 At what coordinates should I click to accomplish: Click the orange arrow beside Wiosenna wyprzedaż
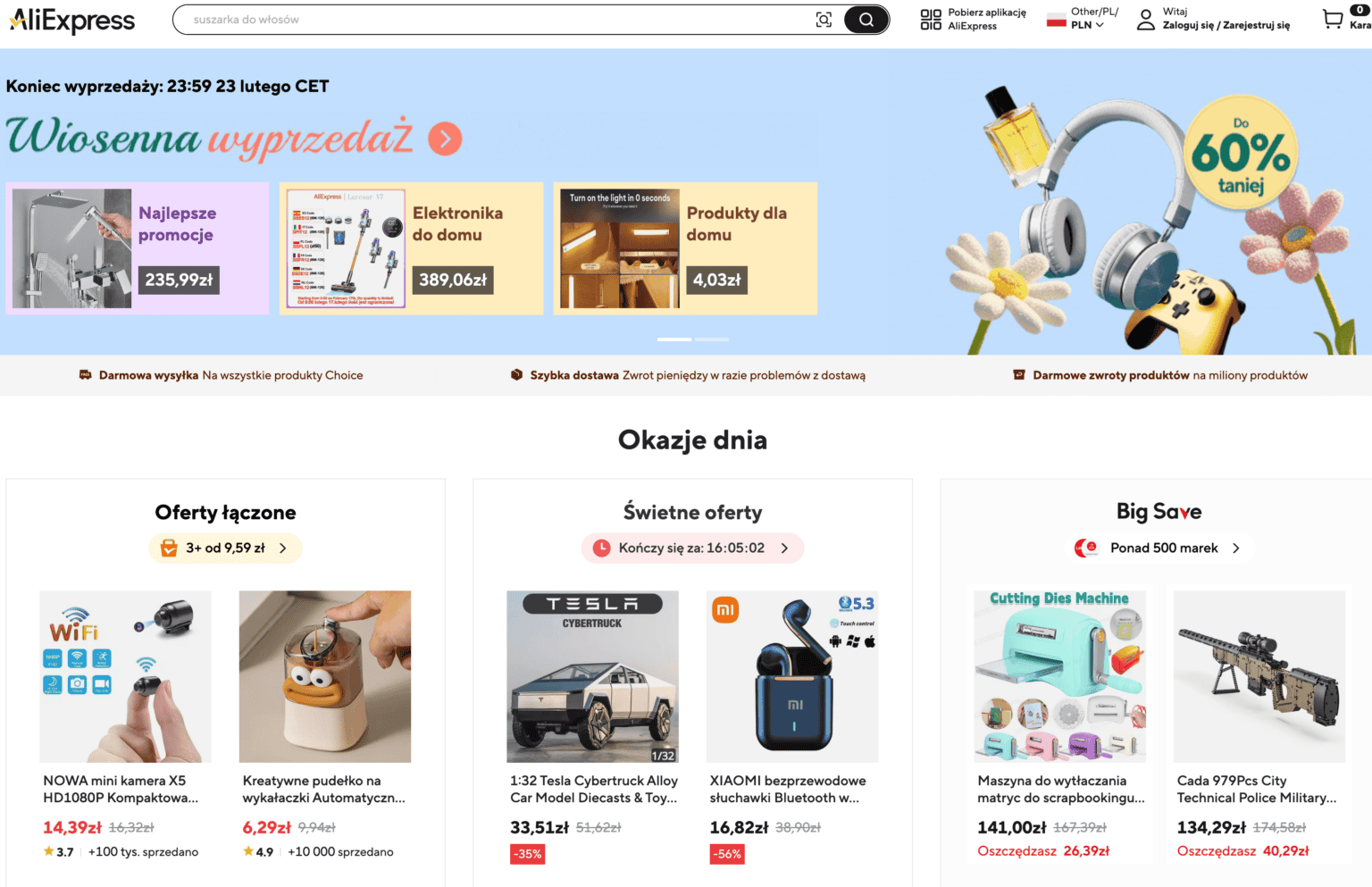[x=445, y=138]
